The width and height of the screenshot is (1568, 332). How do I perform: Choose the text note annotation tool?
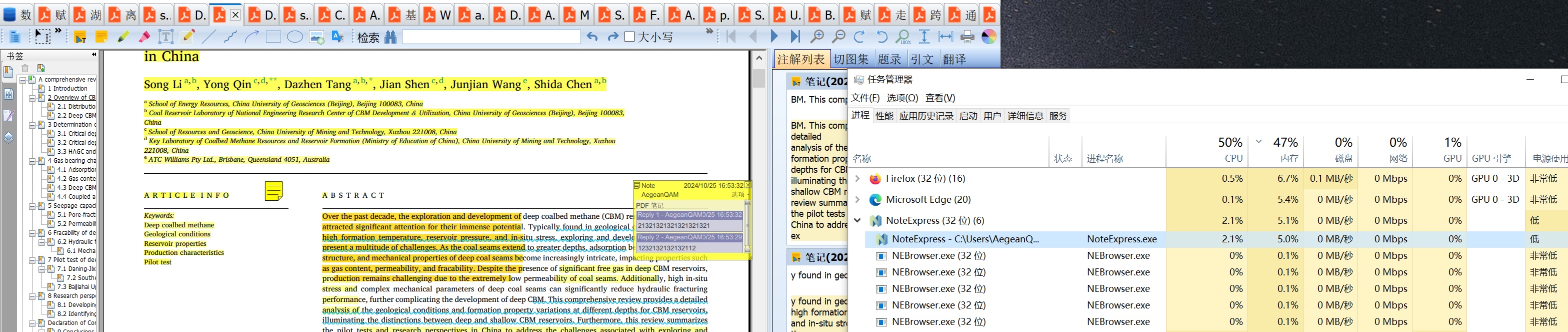tap(79, 37)
